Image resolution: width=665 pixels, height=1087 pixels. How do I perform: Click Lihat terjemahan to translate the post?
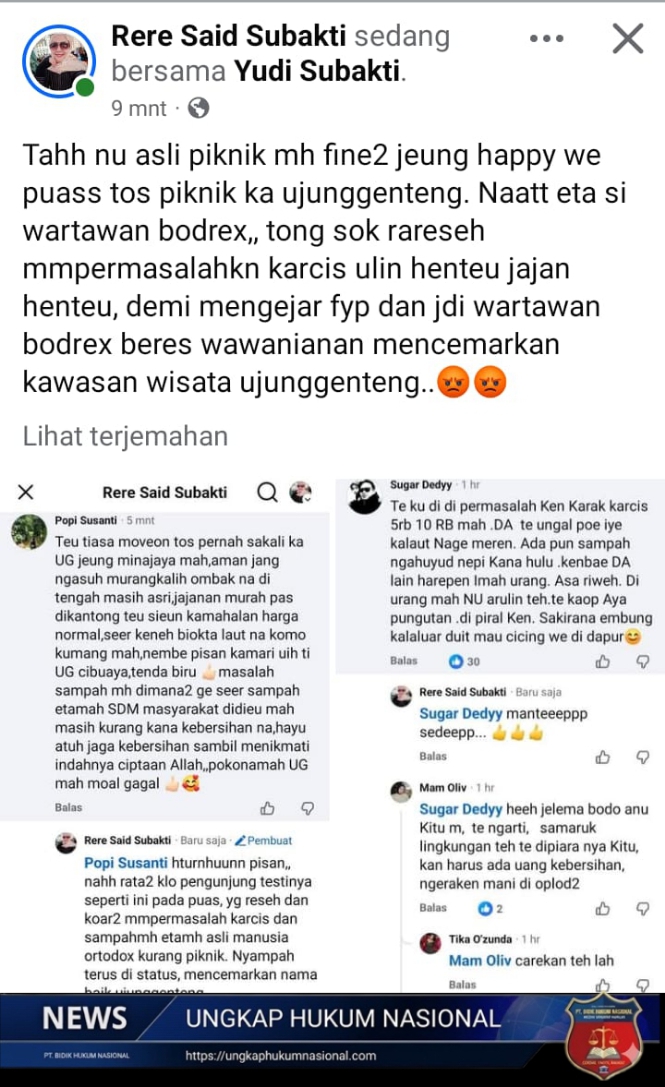click(x=125, y=436)
